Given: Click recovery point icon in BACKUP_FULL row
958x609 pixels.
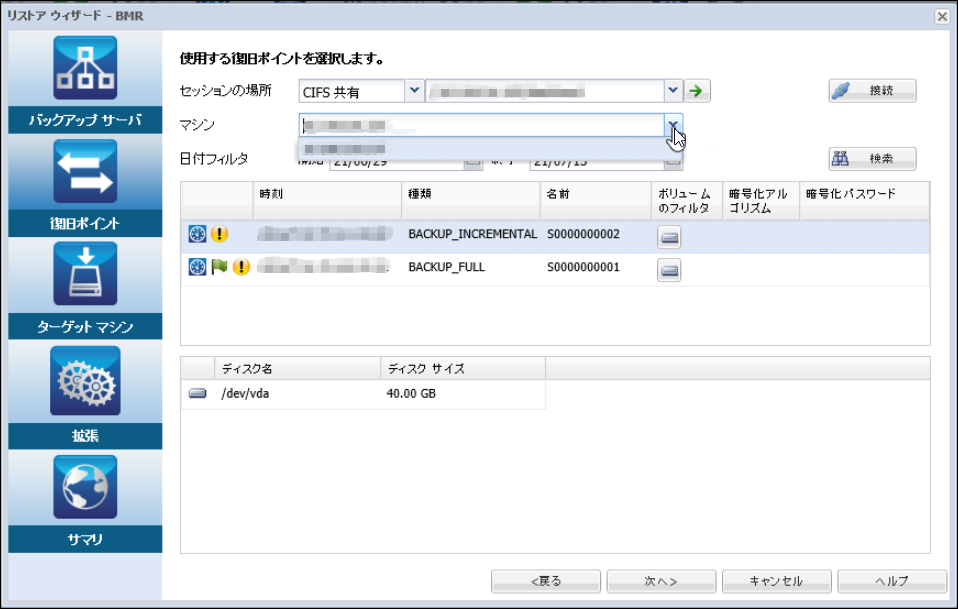Looking at the screenshot, I should click(197, 267).
